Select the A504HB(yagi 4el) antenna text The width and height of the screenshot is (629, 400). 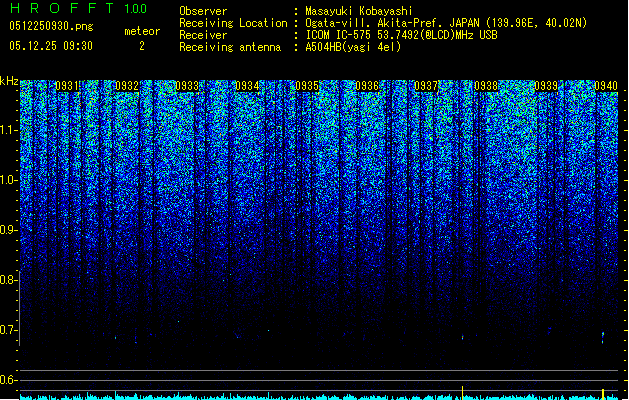tap(353, 47)
